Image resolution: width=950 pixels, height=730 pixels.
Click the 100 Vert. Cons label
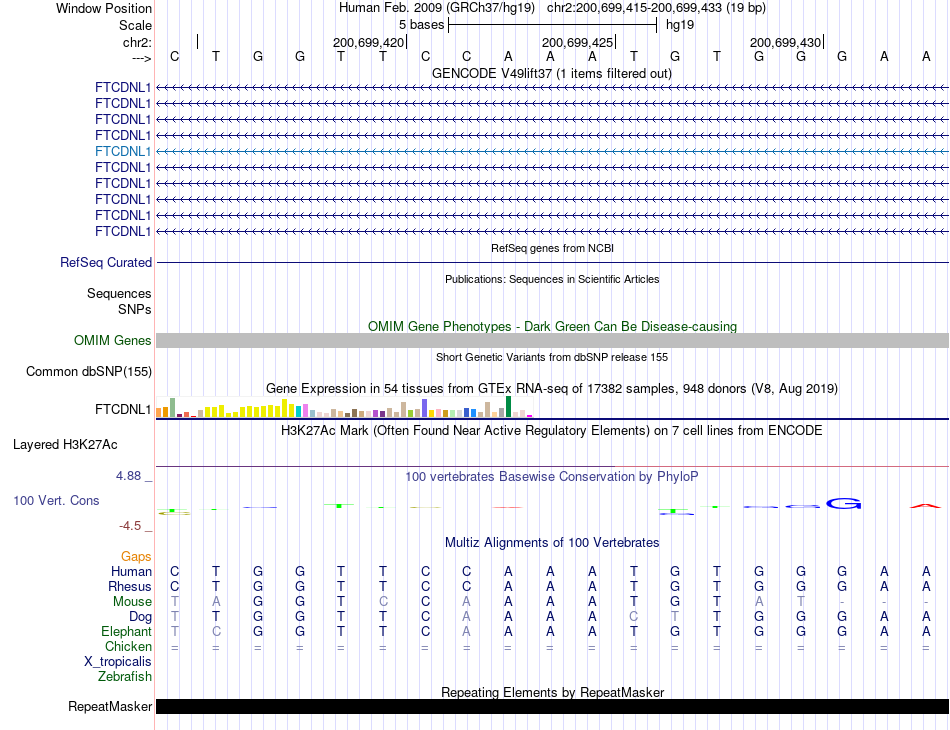pyautogui.click(x=56, y=500)
